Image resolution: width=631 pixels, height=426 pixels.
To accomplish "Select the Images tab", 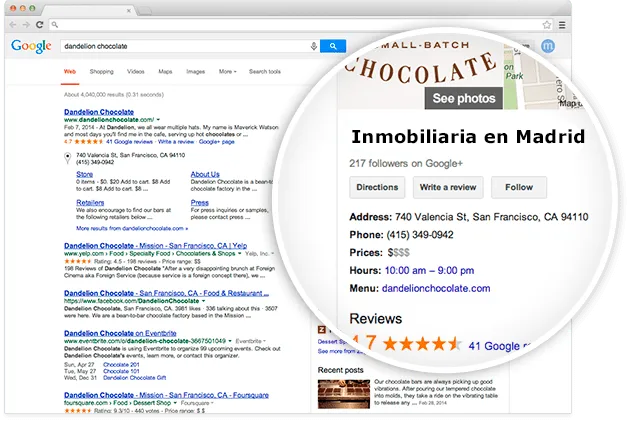I will coord(196,72).
